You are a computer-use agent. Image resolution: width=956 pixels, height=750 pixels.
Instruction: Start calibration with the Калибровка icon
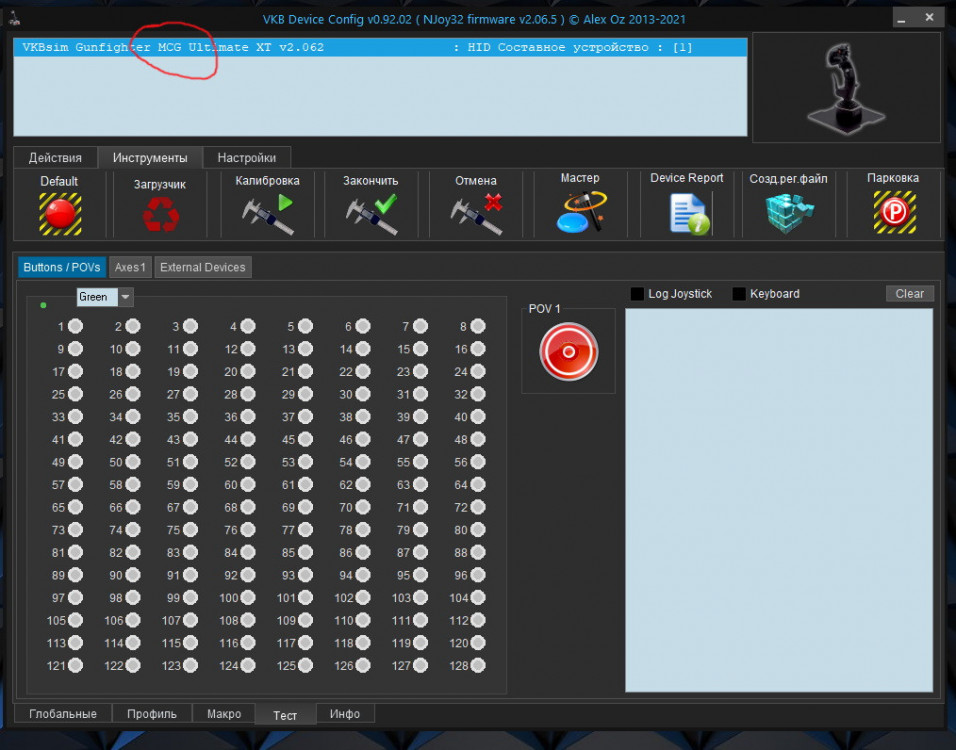point(268,214)
